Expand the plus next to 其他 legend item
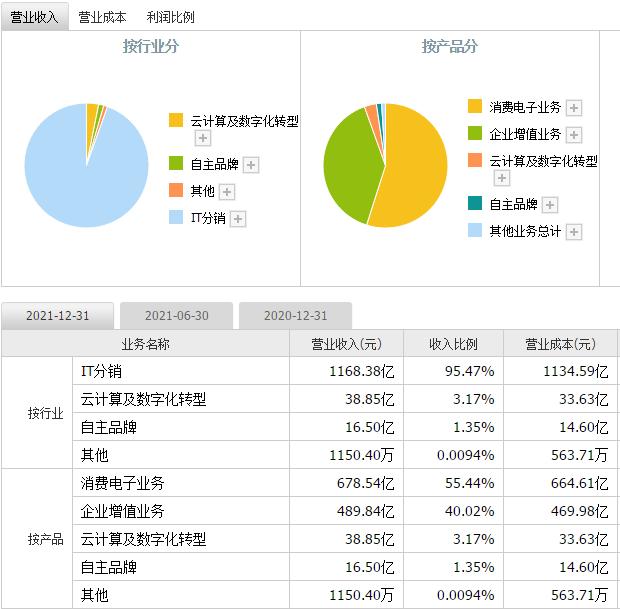The width and height of the screenshot is (620, 609). point(227,192)
